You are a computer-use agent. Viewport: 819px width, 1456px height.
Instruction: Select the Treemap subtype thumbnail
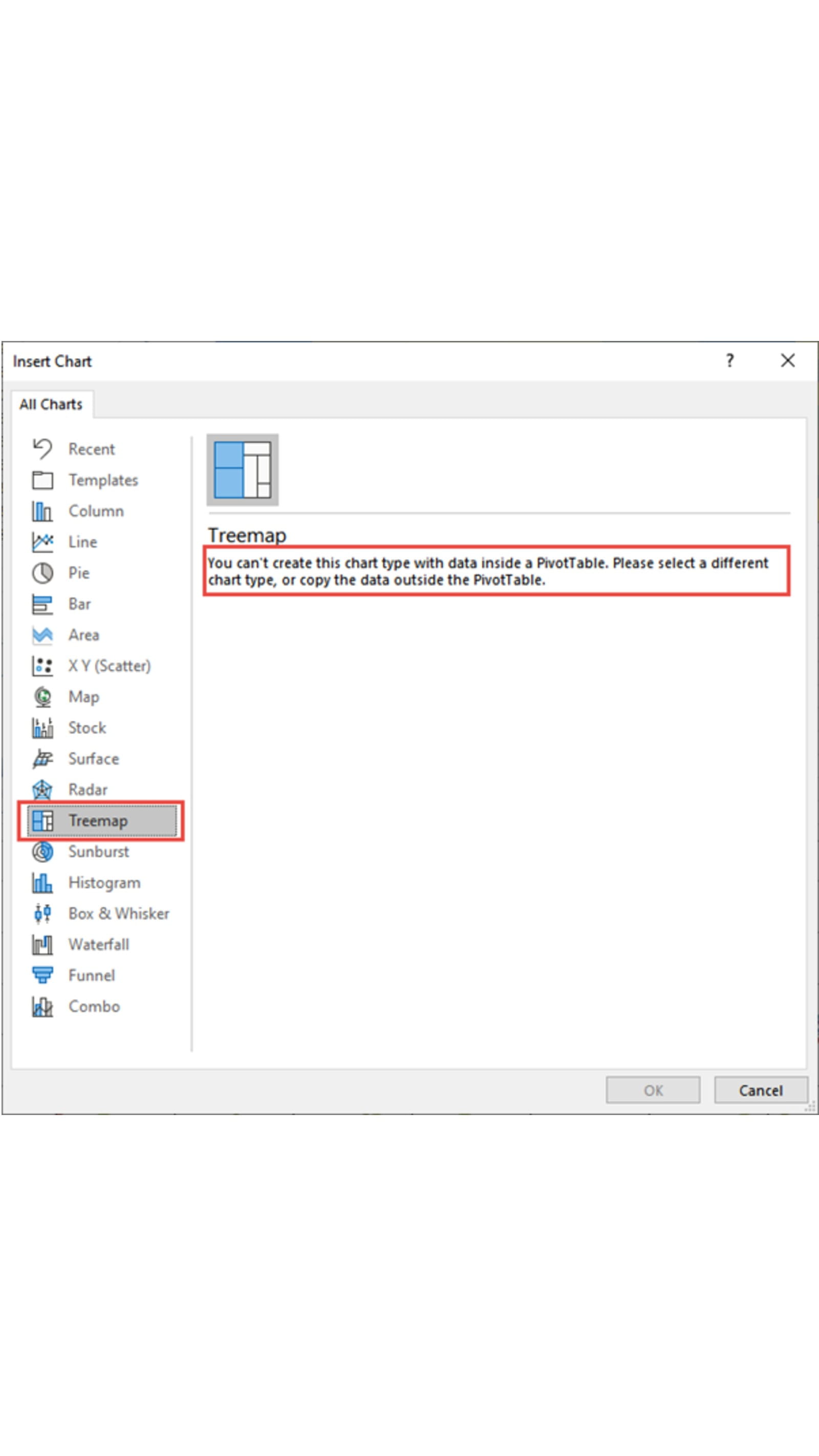pyautogui.click(x=243, y=469)
